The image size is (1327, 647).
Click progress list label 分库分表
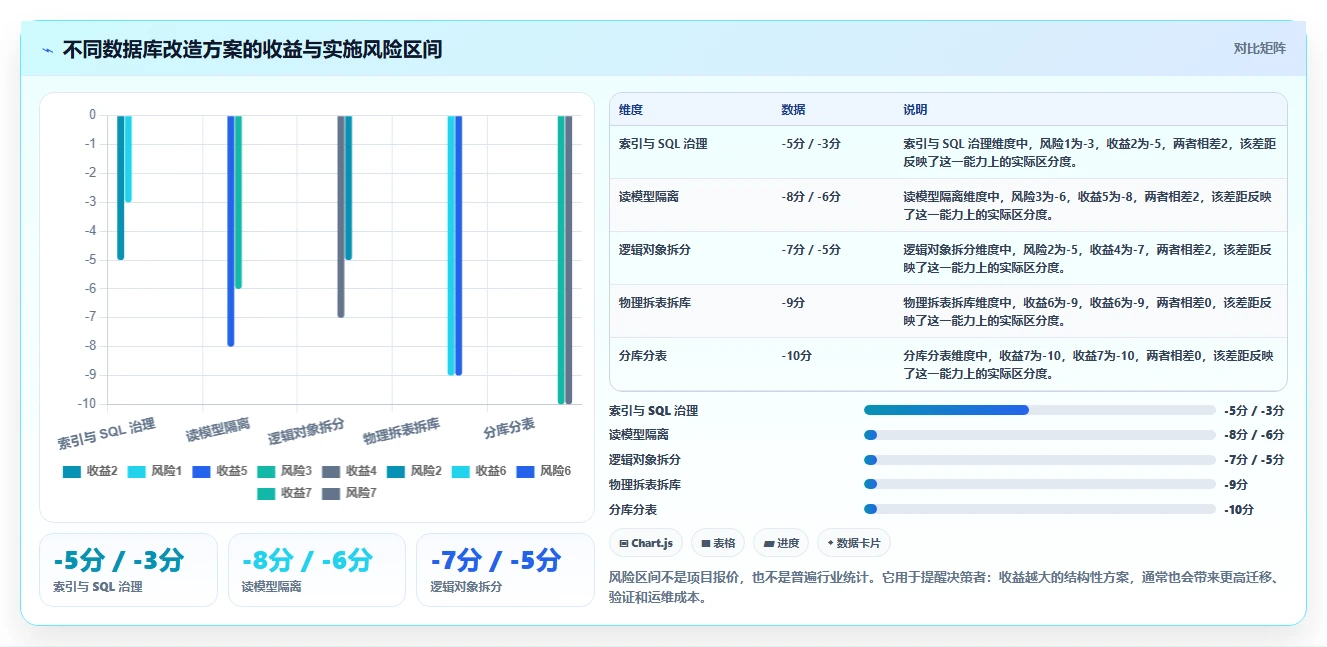pyautogui.click(x=633, y=510)
